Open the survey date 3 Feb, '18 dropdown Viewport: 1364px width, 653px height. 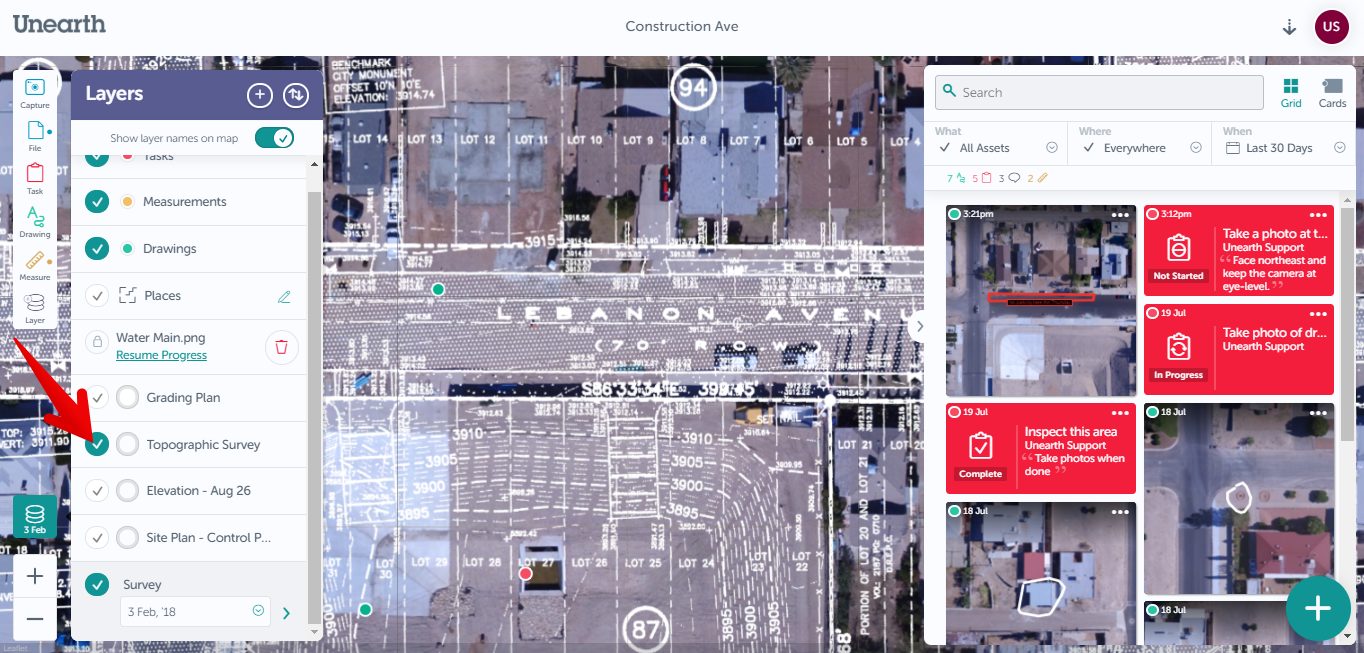coord(196,611)
